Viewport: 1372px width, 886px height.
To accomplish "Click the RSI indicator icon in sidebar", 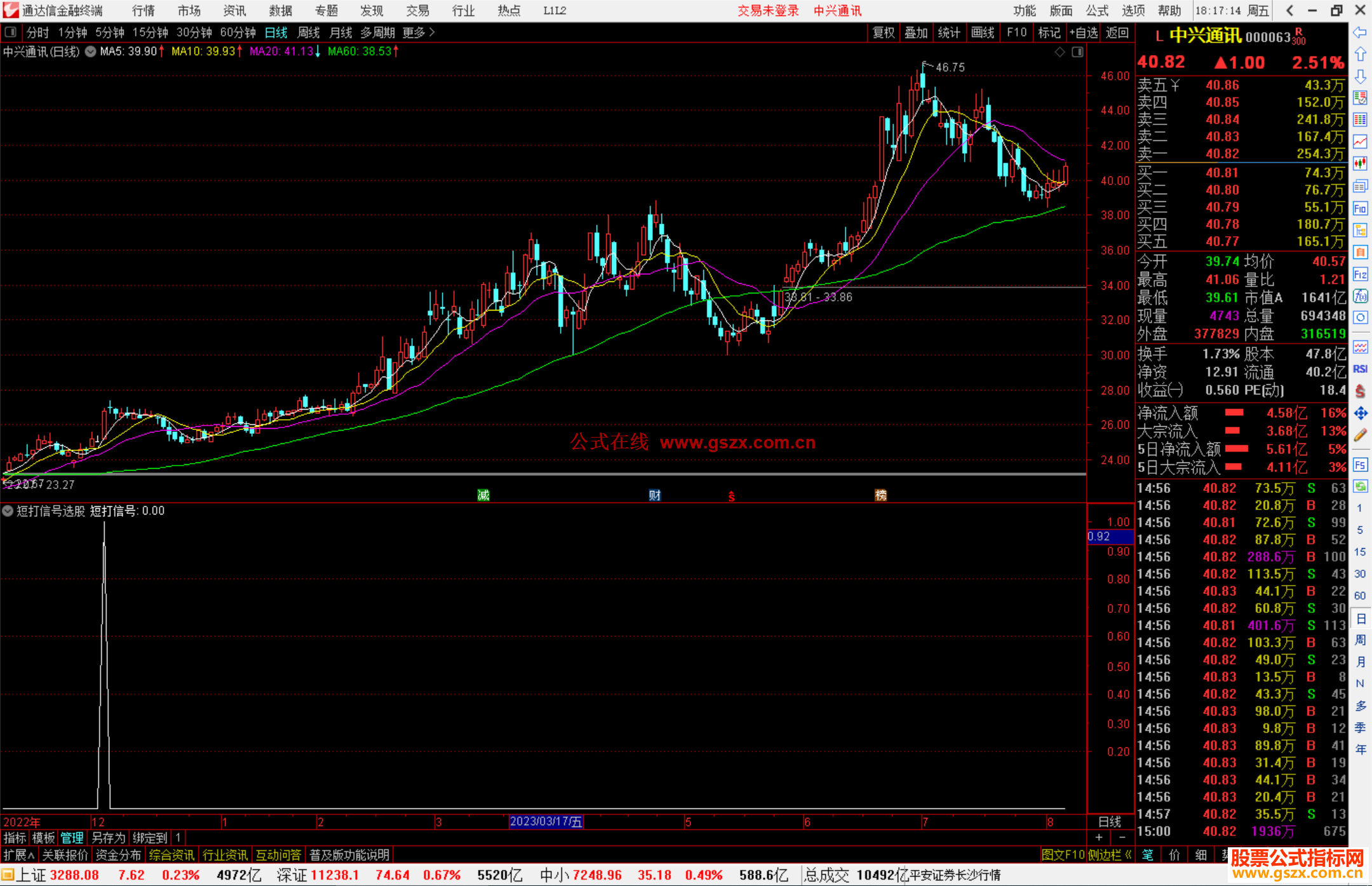I will click(x=1360, y=369).
